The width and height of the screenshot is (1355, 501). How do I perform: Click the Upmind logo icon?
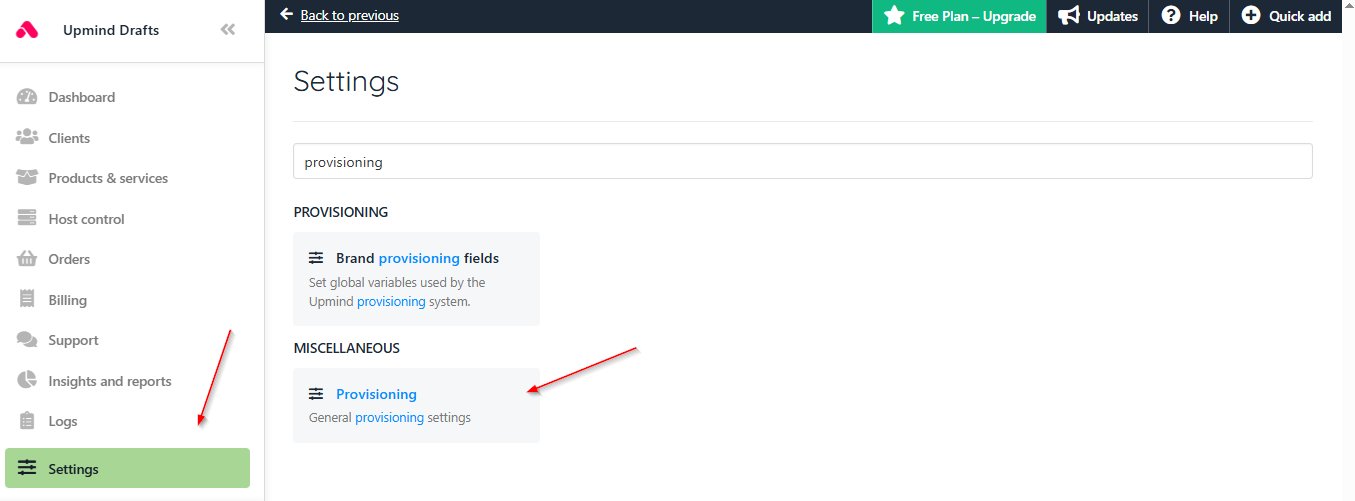[27, 30]
